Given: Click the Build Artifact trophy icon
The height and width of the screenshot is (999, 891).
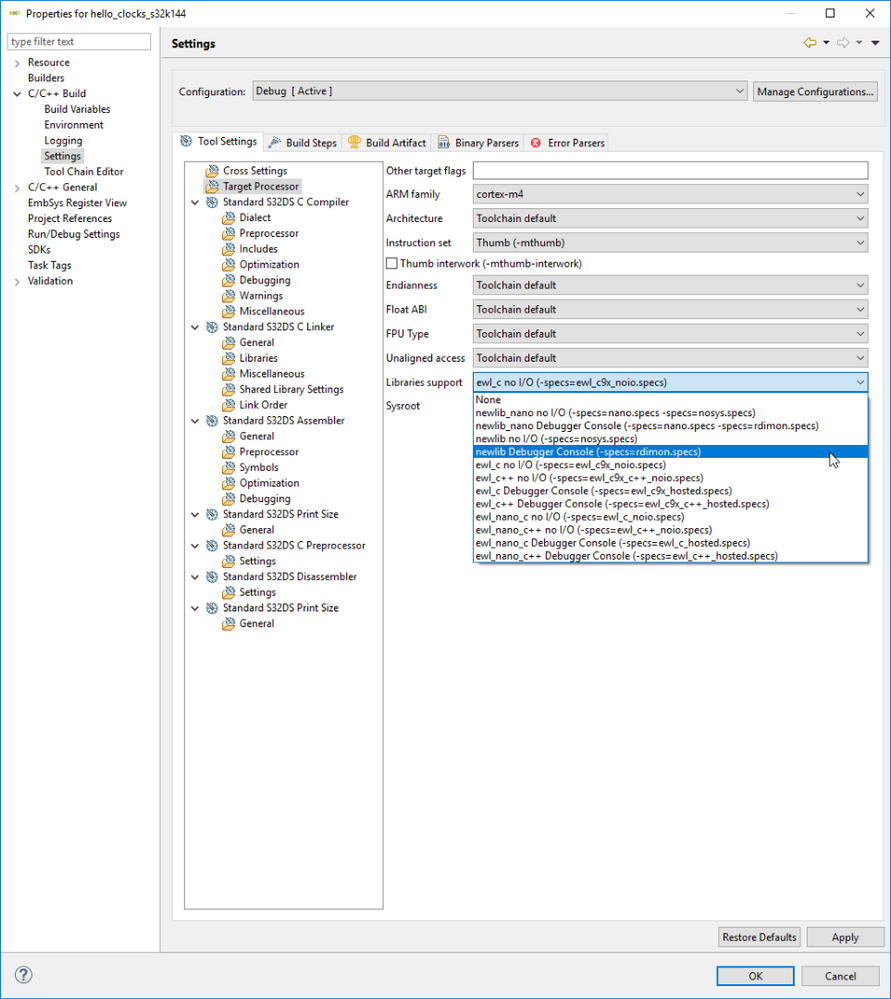Looking at the screenshot, I should 354,142.
